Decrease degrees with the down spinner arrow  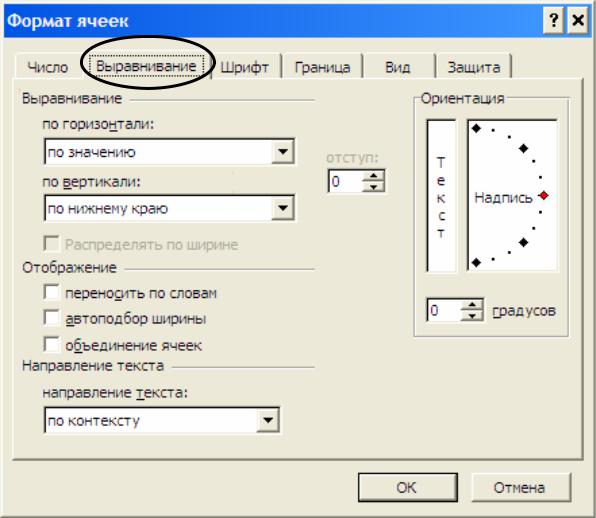click(472, 315)
